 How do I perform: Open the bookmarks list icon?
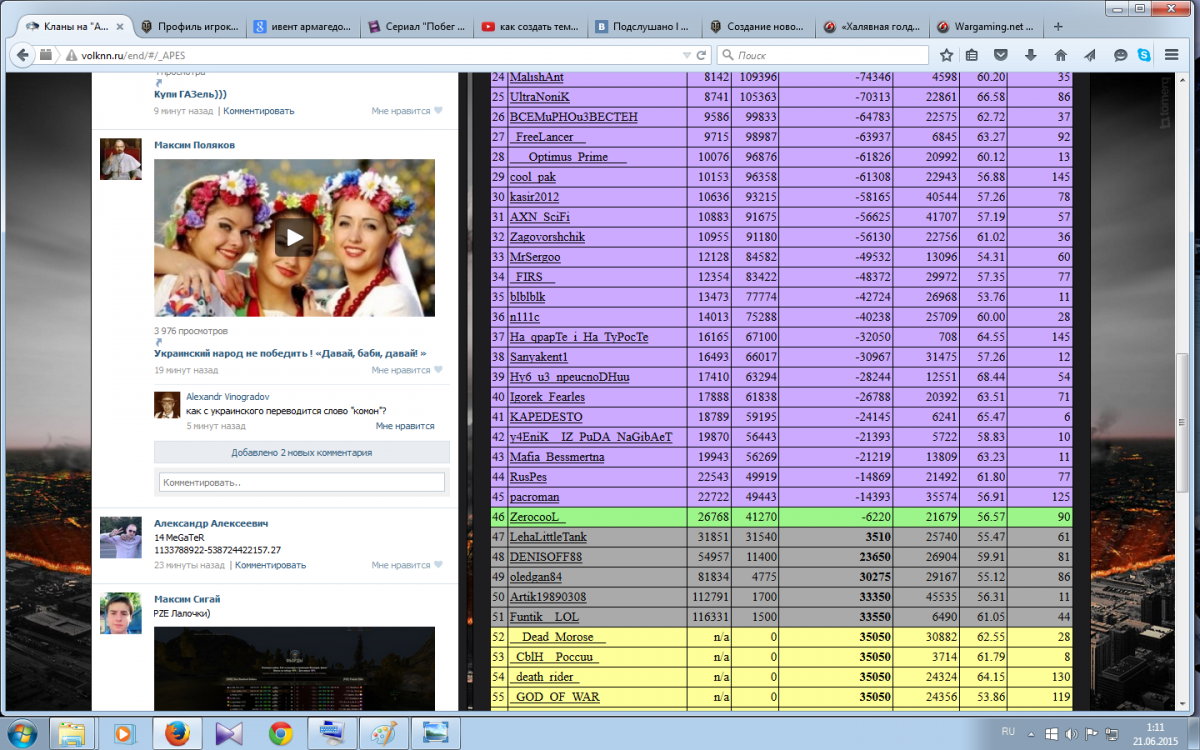point(972,55)
